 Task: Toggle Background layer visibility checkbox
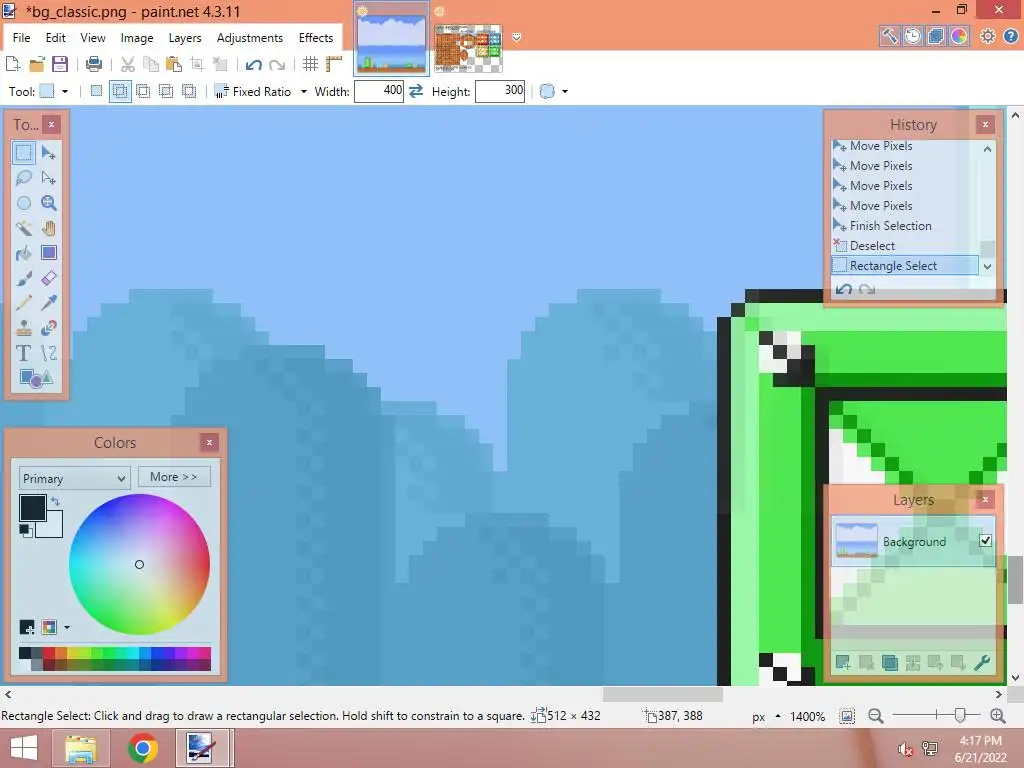click(985, 541)
